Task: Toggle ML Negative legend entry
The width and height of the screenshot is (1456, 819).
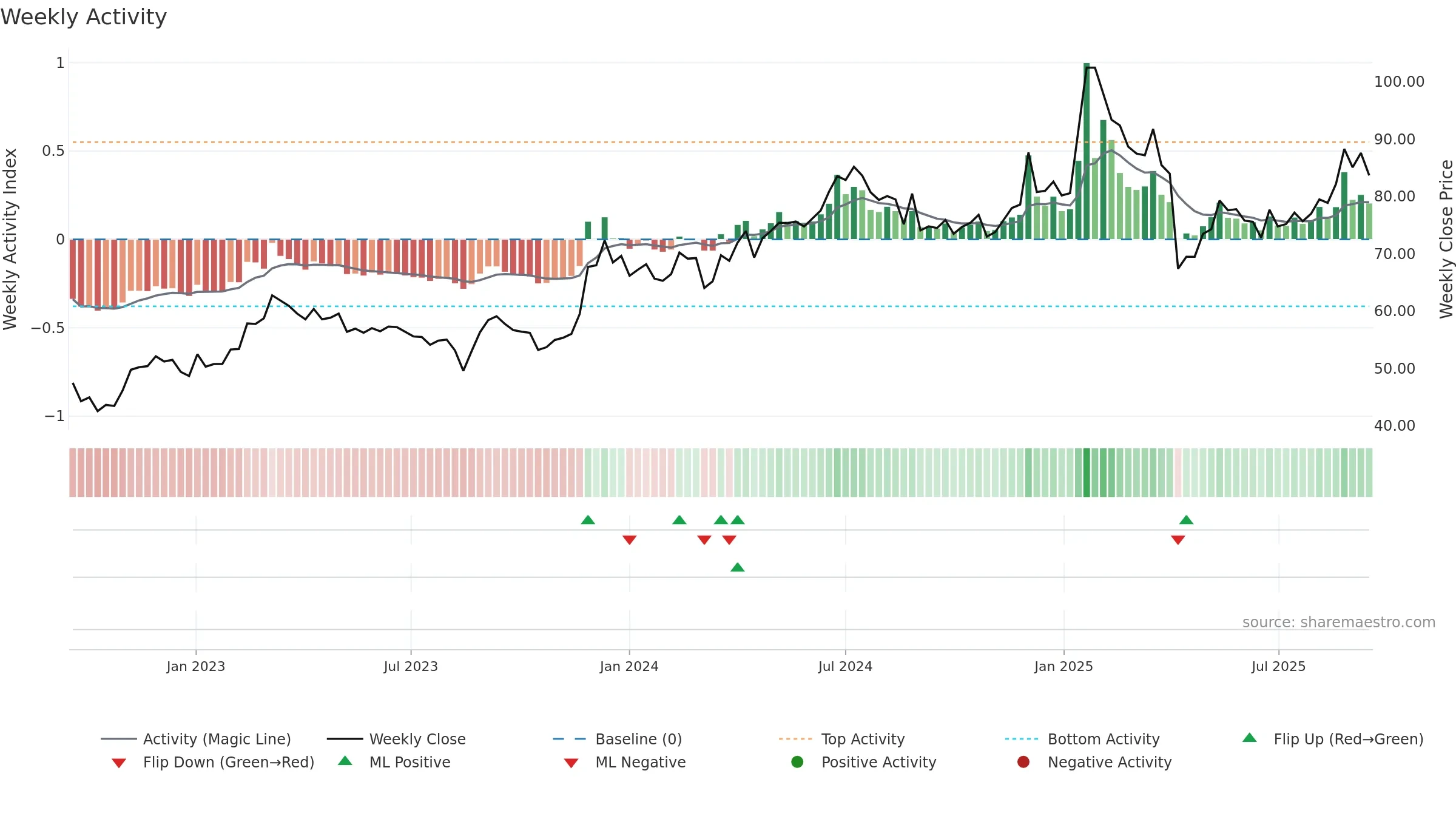Action: (x=625, y=762)
